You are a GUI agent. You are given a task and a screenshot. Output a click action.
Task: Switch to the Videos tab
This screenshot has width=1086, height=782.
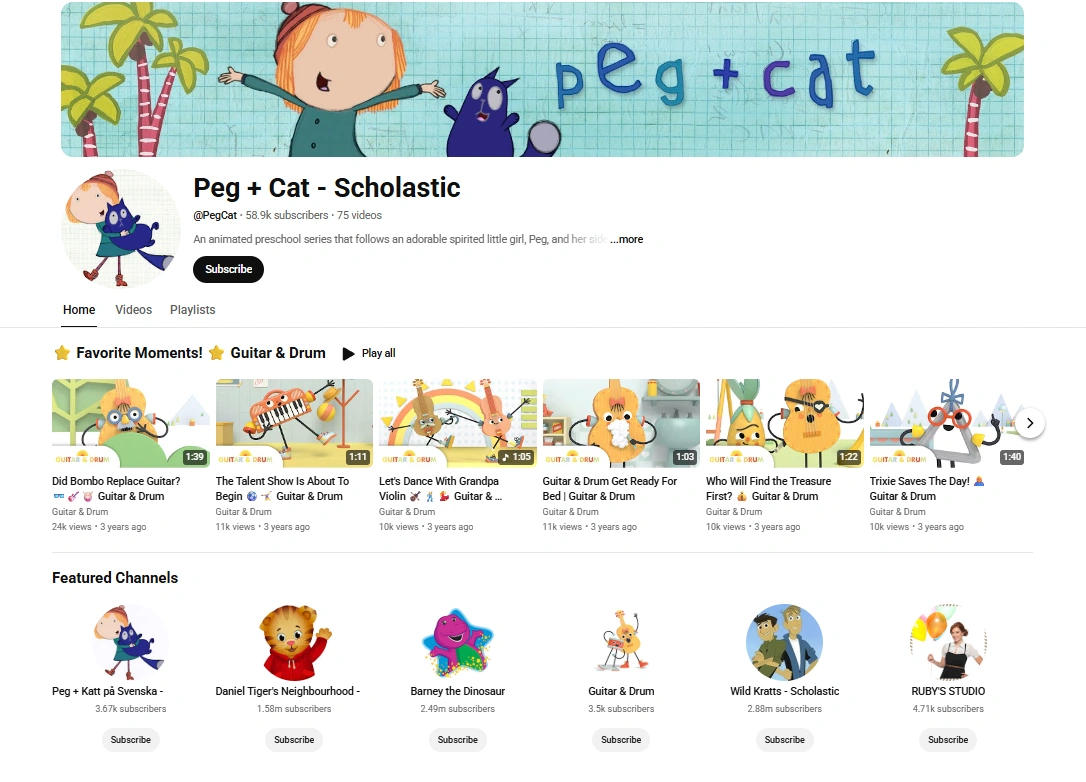click(133, 310)
